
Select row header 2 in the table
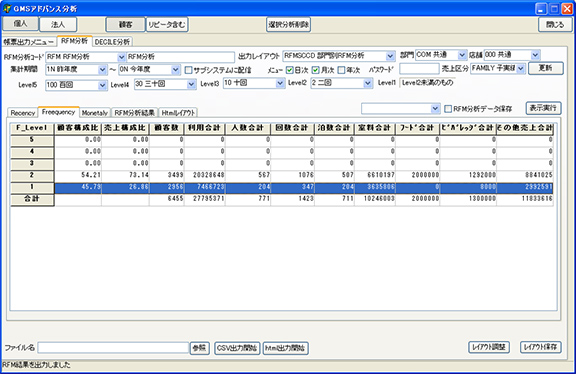[x=32, y=175]
